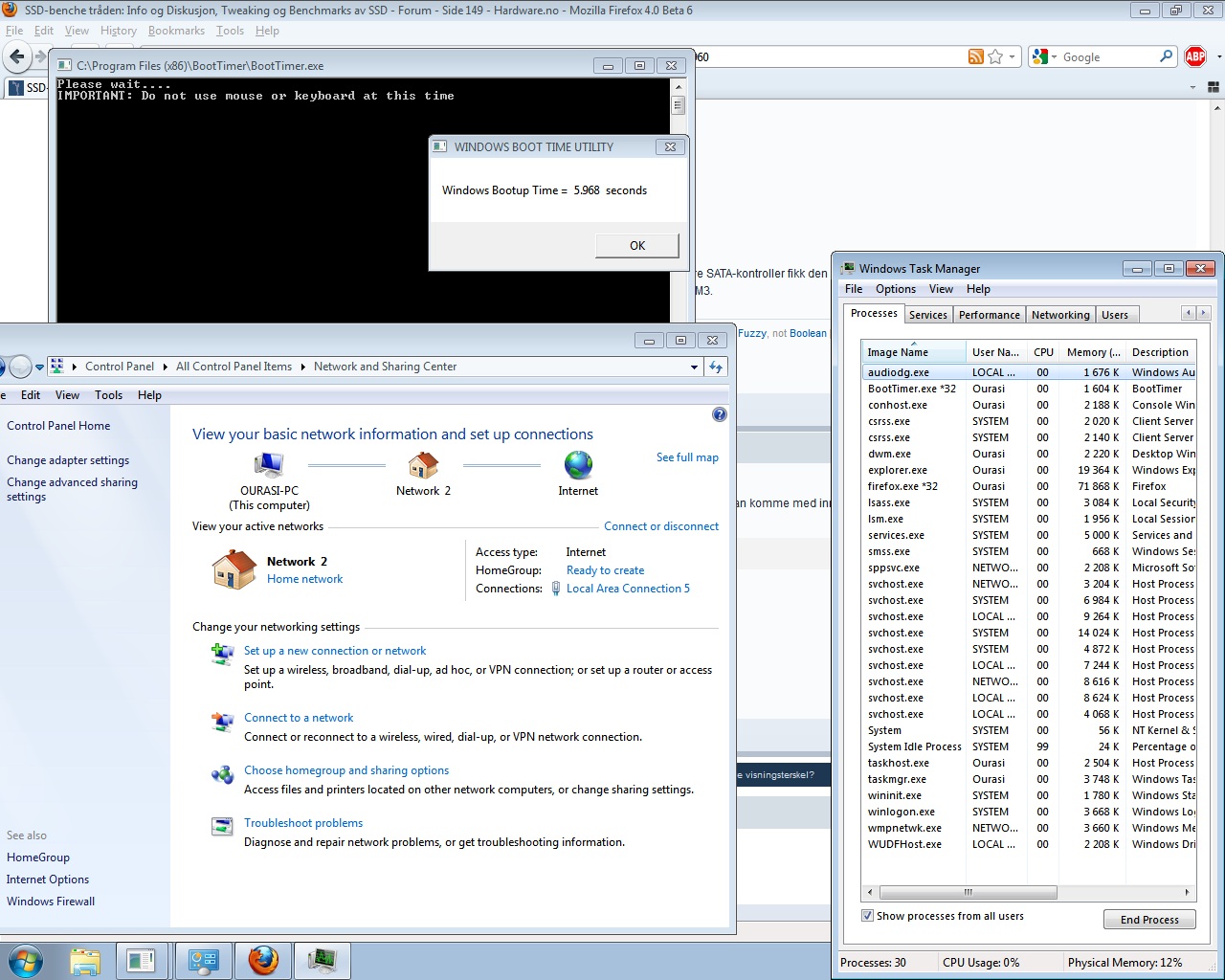Click the BootTimer taskbar button
The height and width of the screenshot is (980, 1225).
[142, 961]
